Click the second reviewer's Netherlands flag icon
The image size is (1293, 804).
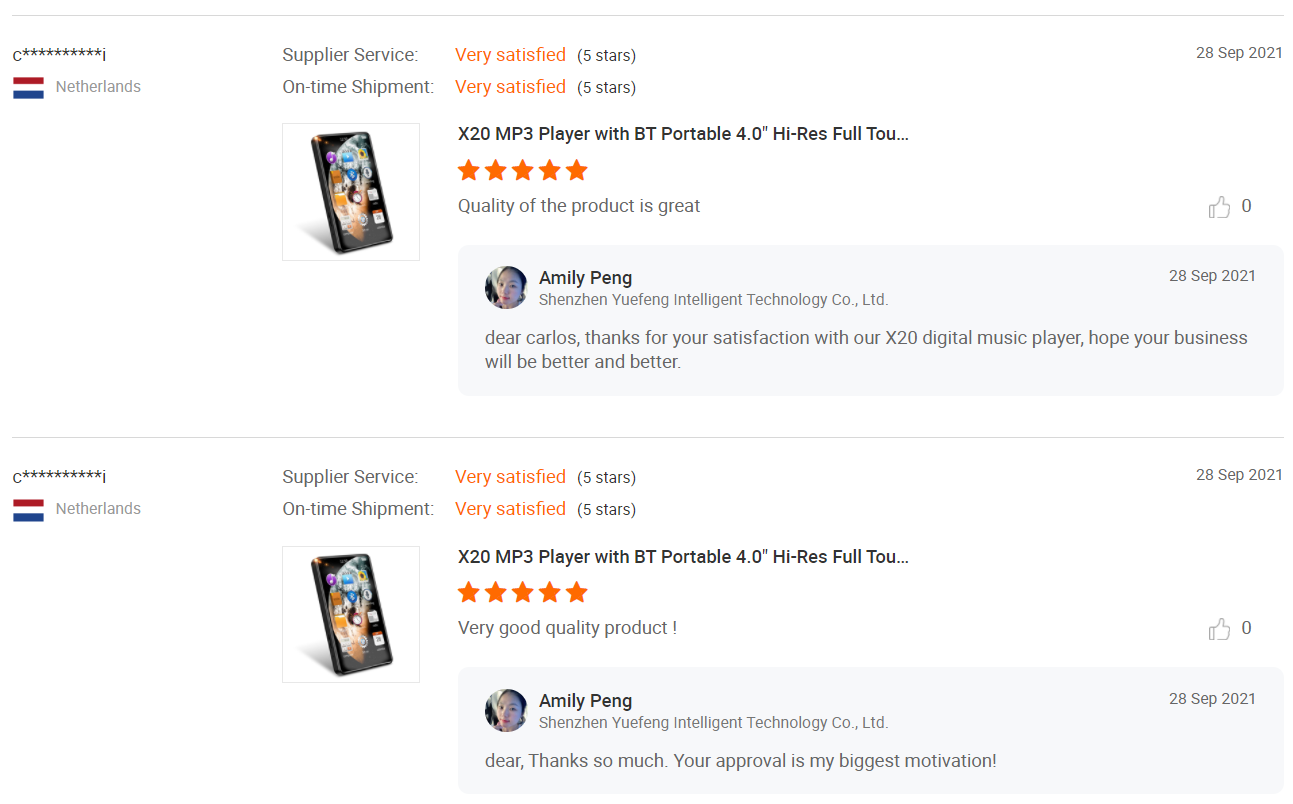click(x=28, y=509)
